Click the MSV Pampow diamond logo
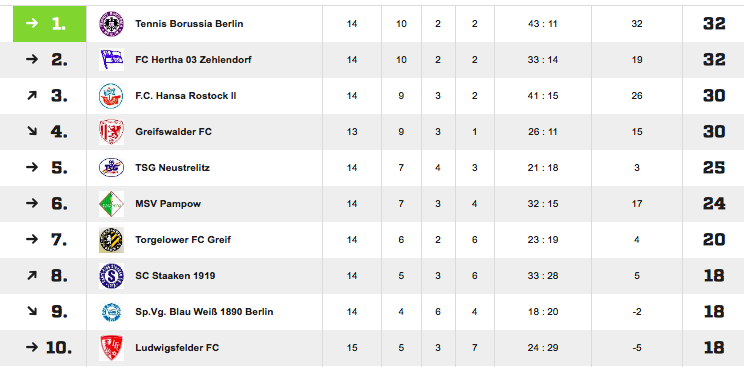The width and height of the screenshot is (744, 367). pyautogui.click(x=111, y=204)
